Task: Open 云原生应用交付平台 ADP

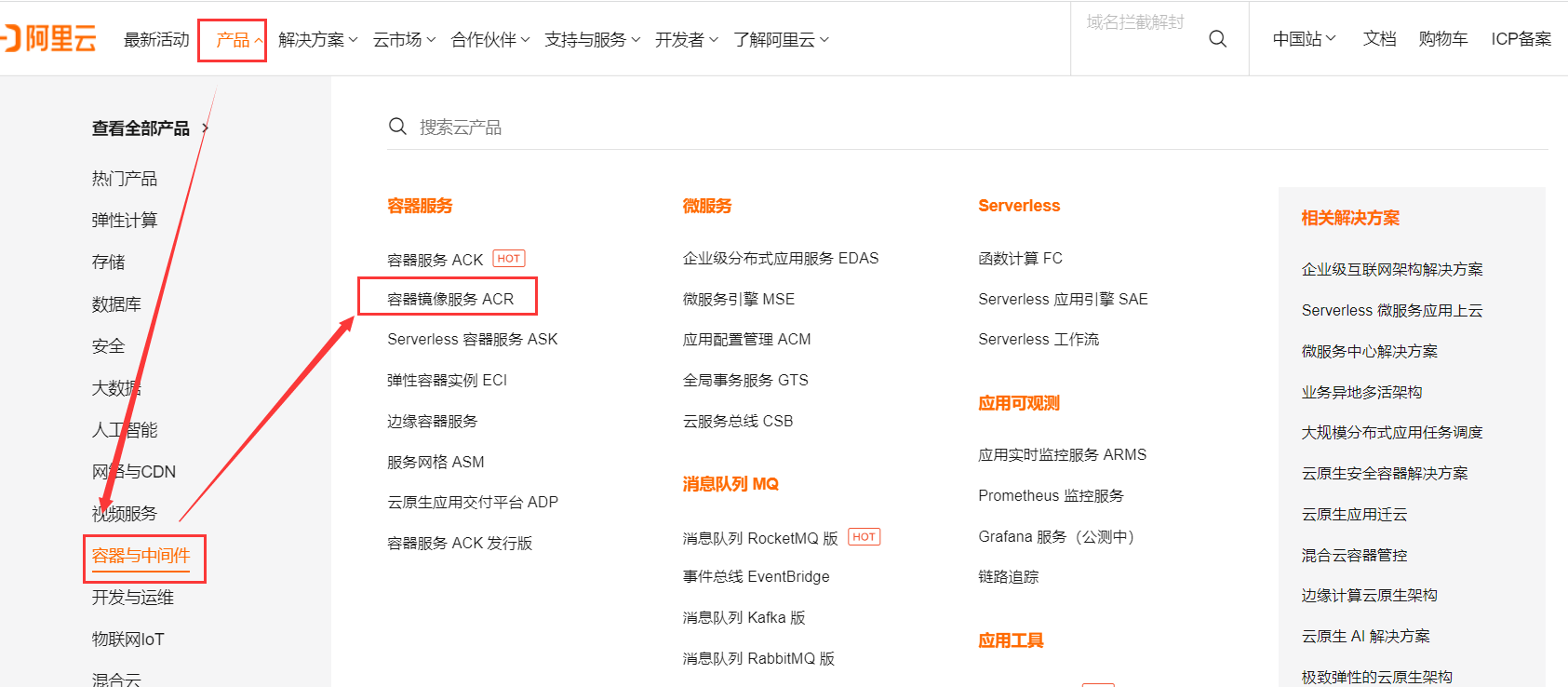Action: click(x=473, y=503)
